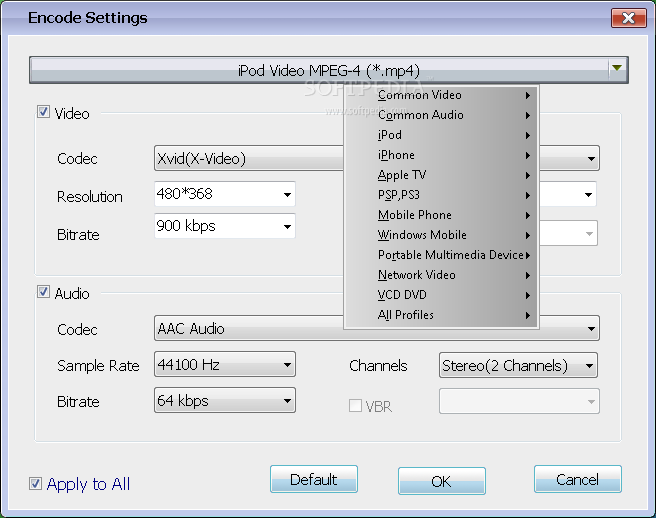656x518 pixels.
Task: Click the Apply to All label
Action: [x=88, y=484]
